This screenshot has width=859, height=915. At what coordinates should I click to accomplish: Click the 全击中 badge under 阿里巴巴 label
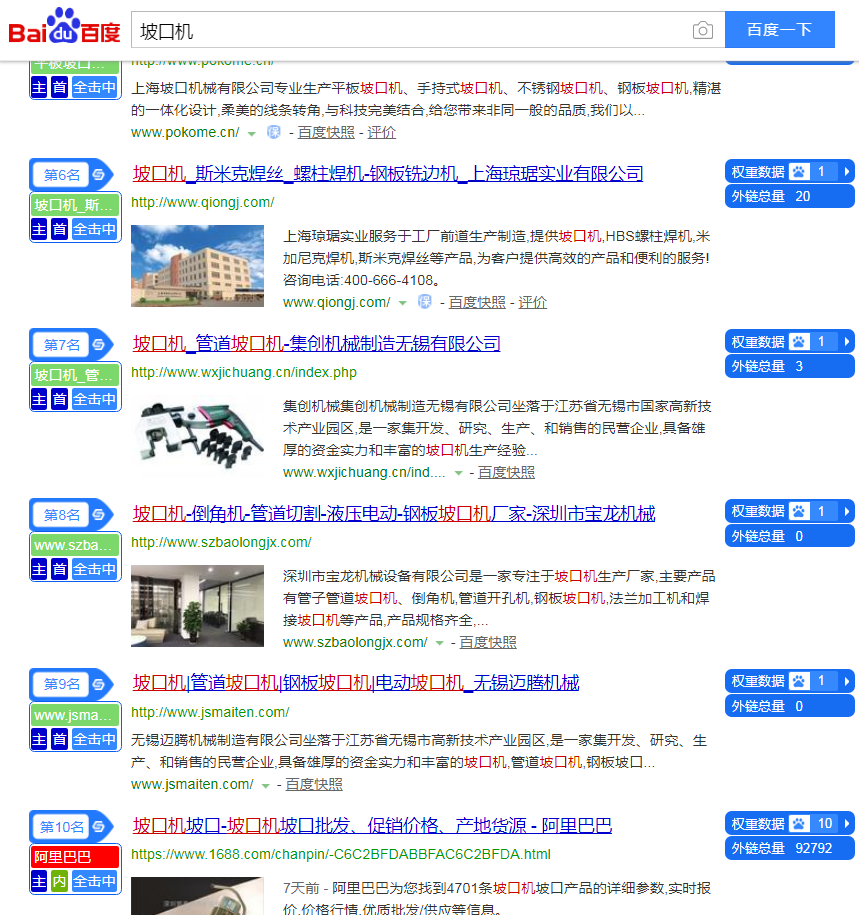tap(95, 881)
